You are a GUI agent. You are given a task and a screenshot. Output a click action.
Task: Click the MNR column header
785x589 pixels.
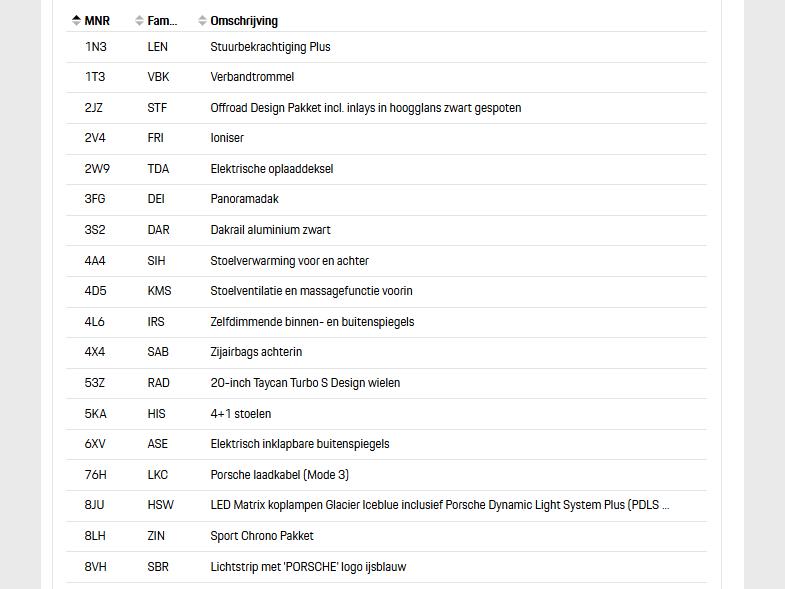click(x=97, y=21)
